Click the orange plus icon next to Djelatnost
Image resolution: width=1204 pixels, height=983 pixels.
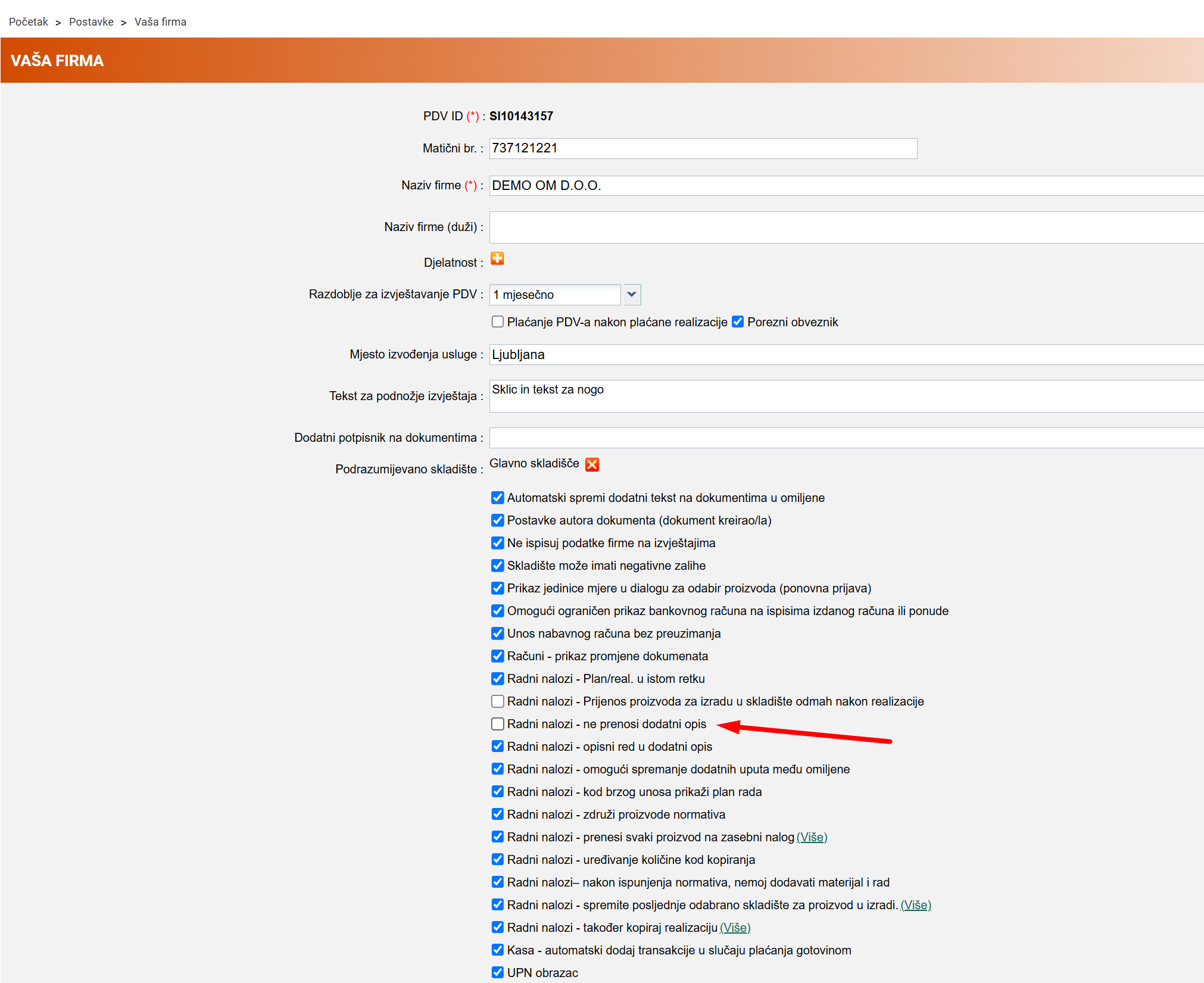(497, 258)
